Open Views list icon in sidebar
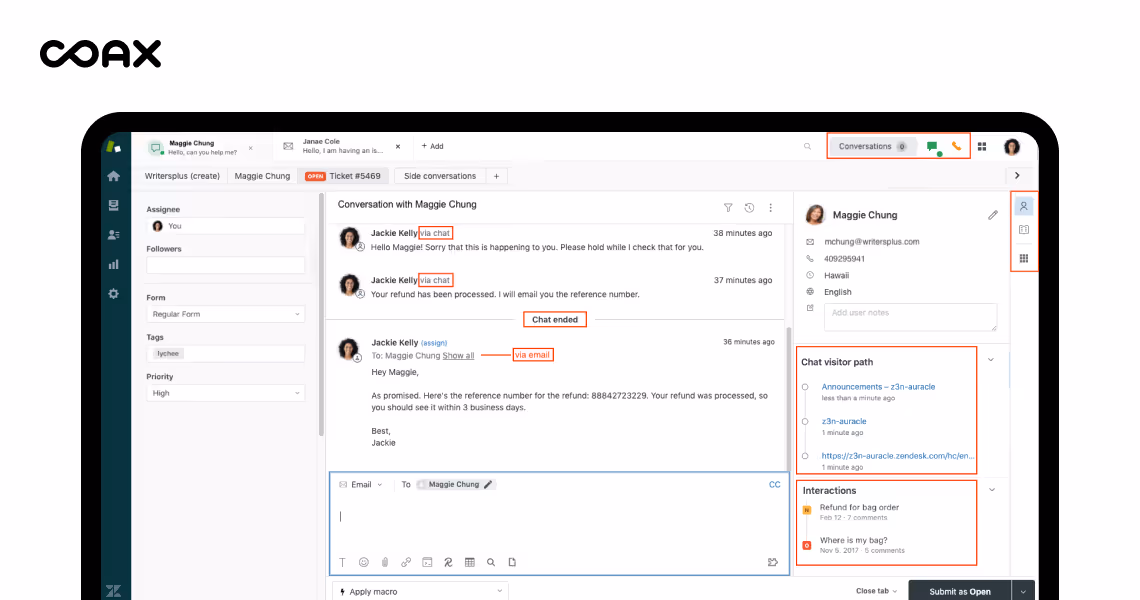 click(113, 206)
